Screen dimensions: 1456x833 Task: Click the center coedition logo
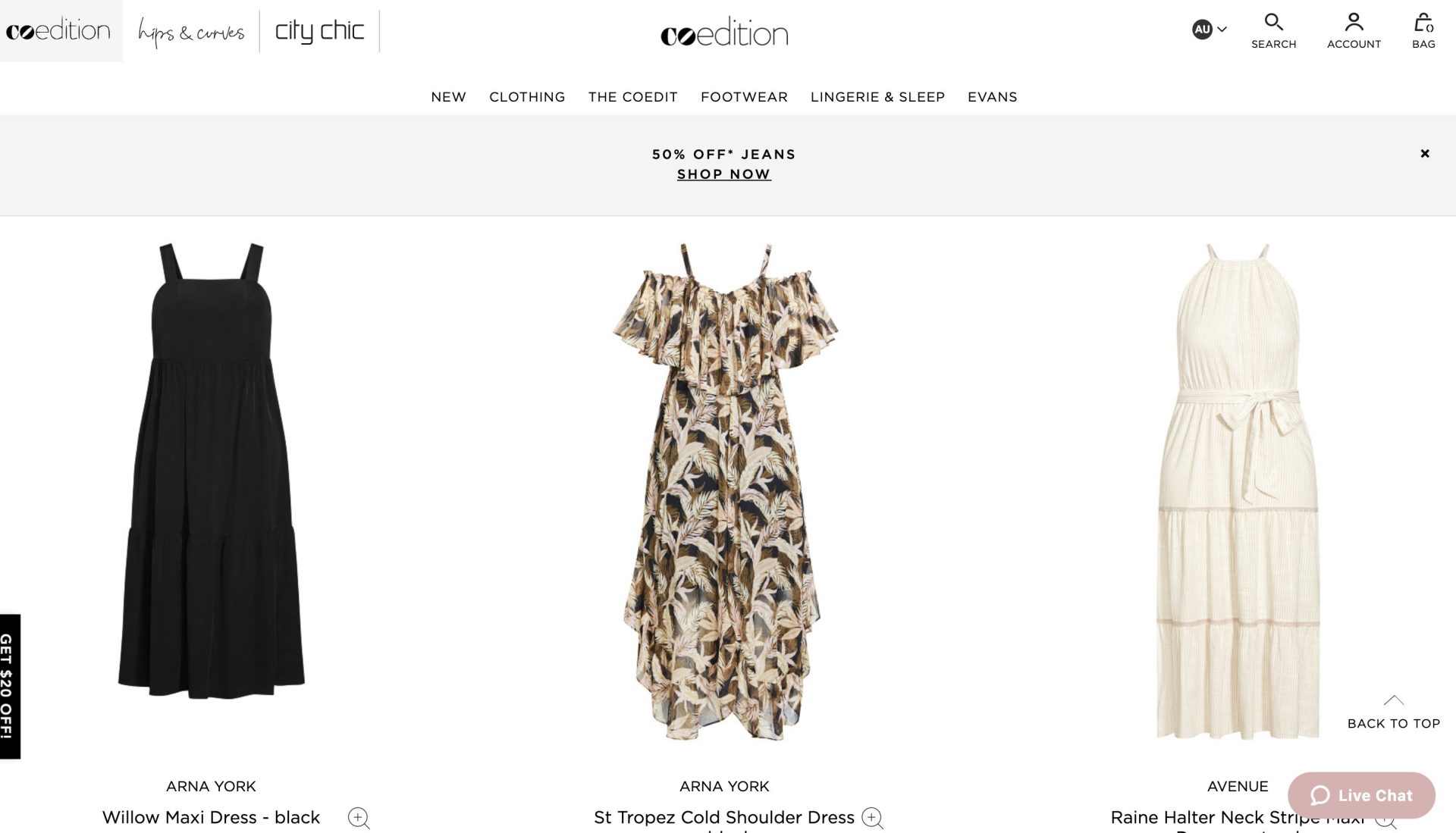click(x=724, y=33)
